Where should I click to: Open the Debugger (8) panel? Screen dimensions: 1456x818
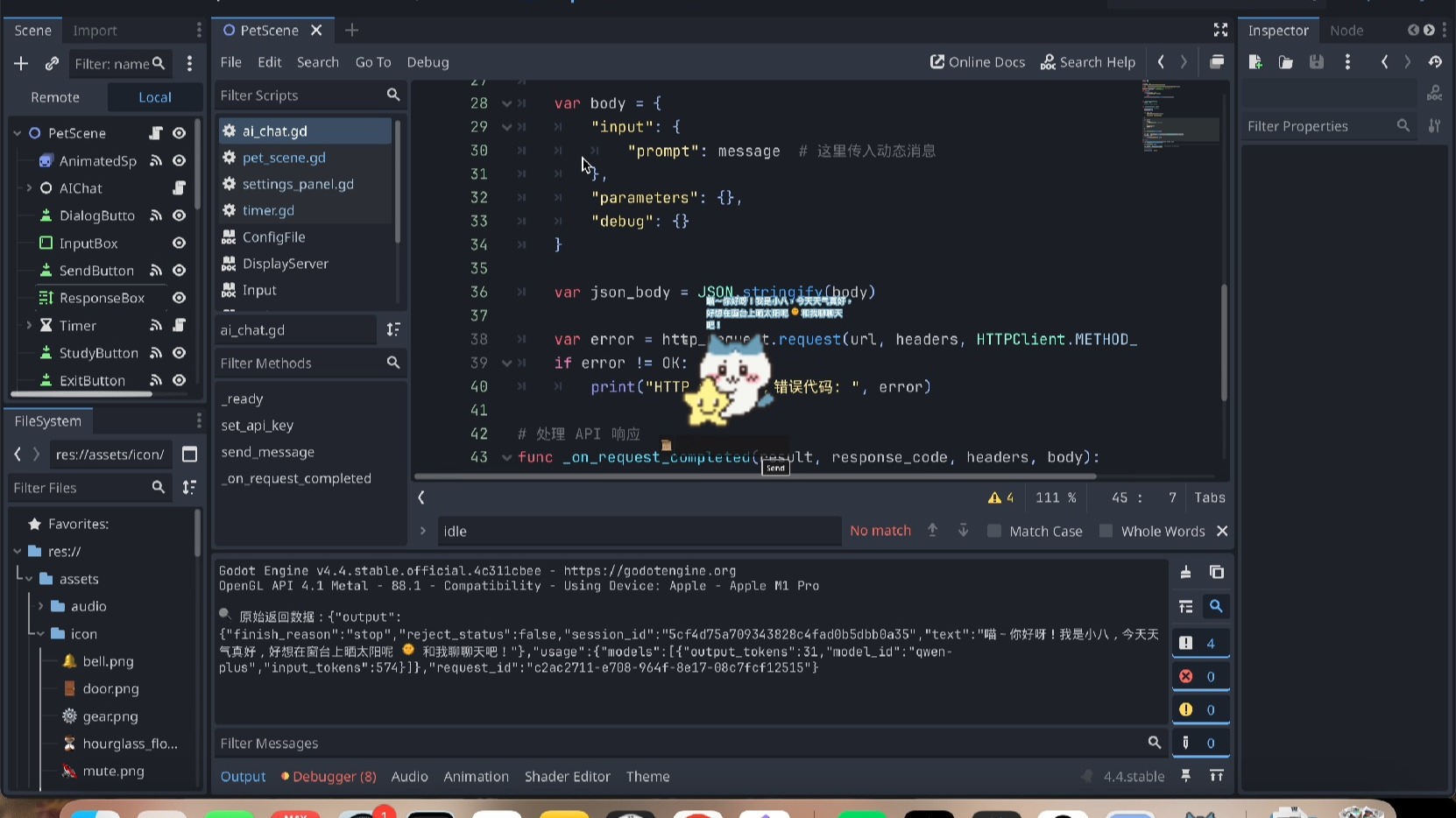[329, 777]
